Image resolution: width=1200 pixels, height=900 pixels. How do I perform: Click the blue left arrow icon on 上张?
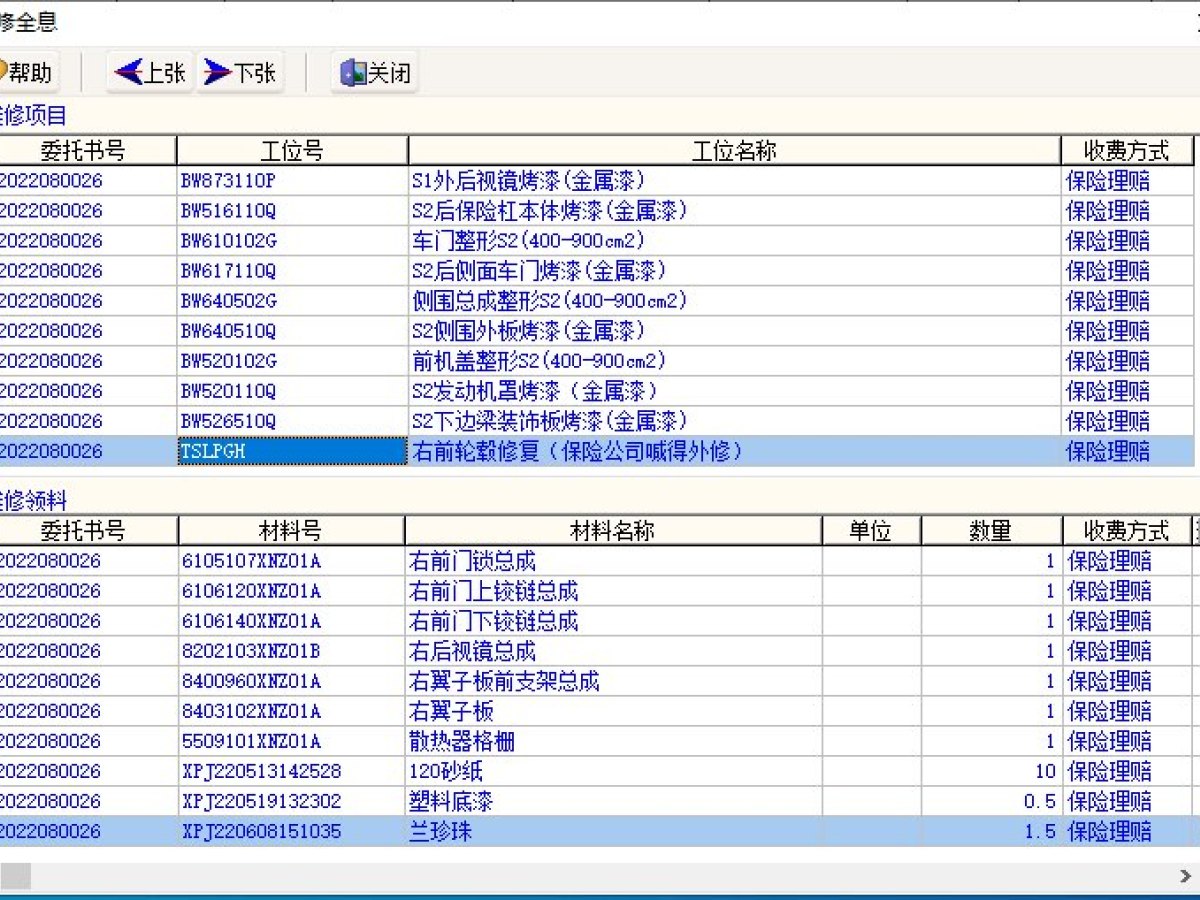coord(129,73)
